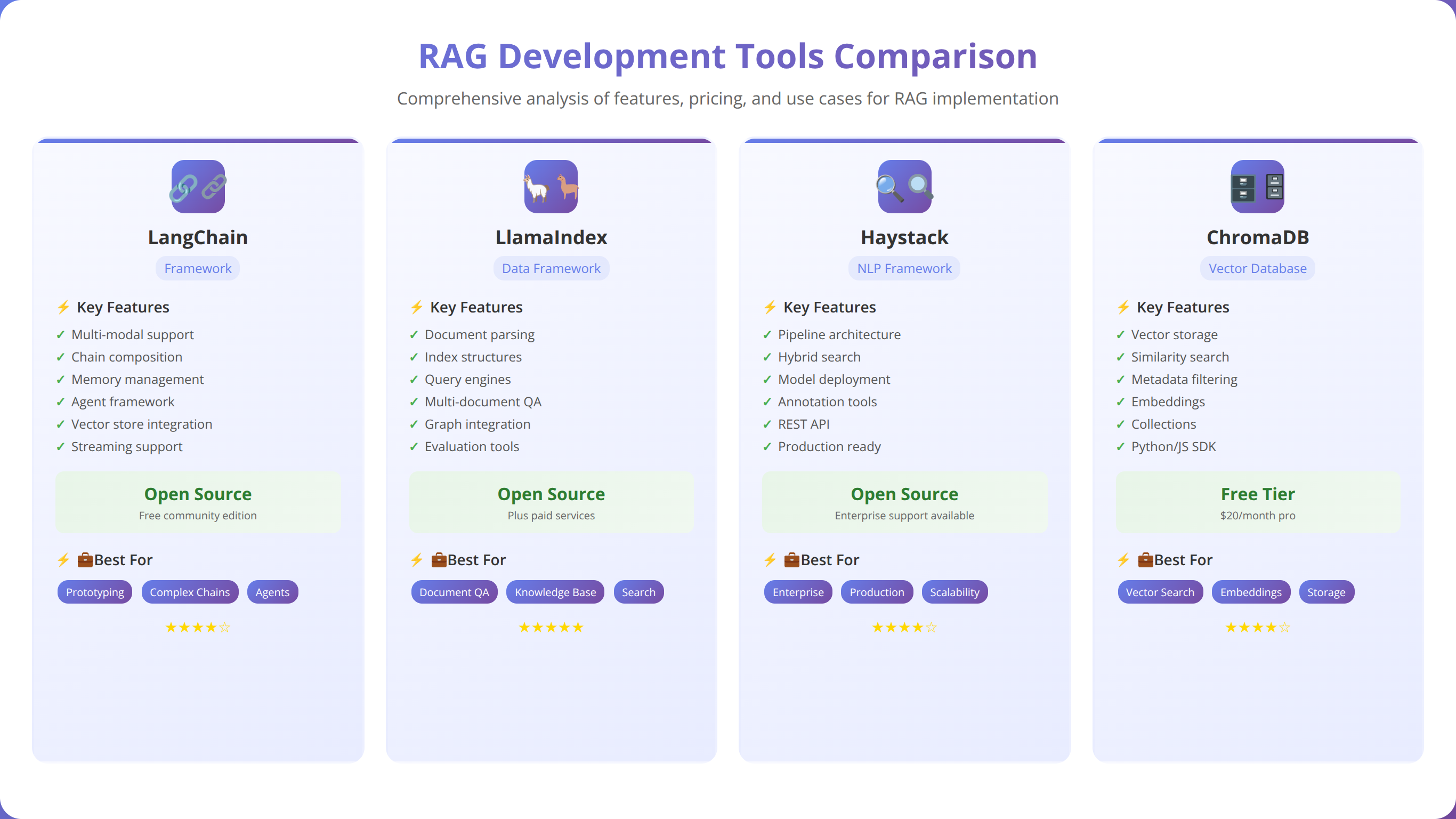1456x819 pixels.
Task: Click the RAG Development Tools Comparison heading
Action: click(728, 56)
